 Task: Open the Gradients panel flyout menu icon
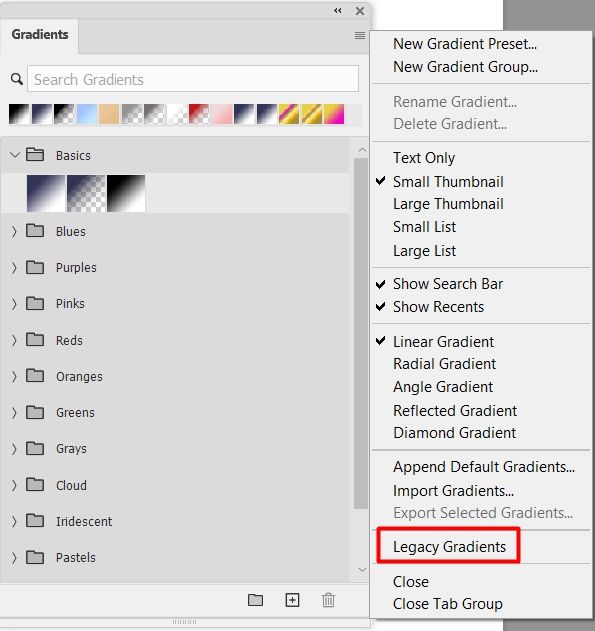pyautogui.click(x=360, y=35)
